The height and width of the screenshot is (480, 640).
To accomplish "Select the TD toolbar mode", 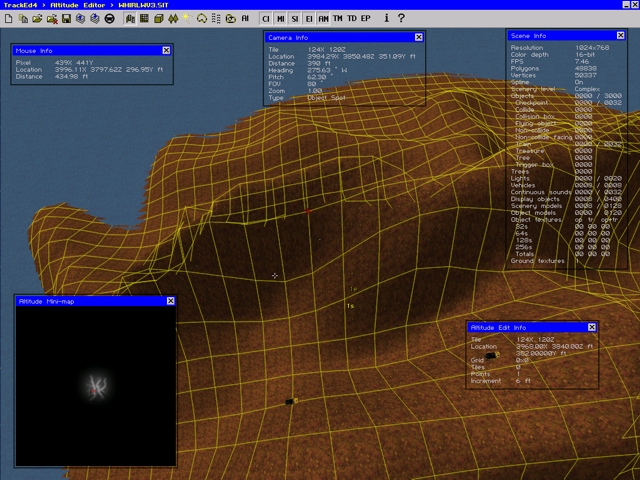I will pos(351,18).
